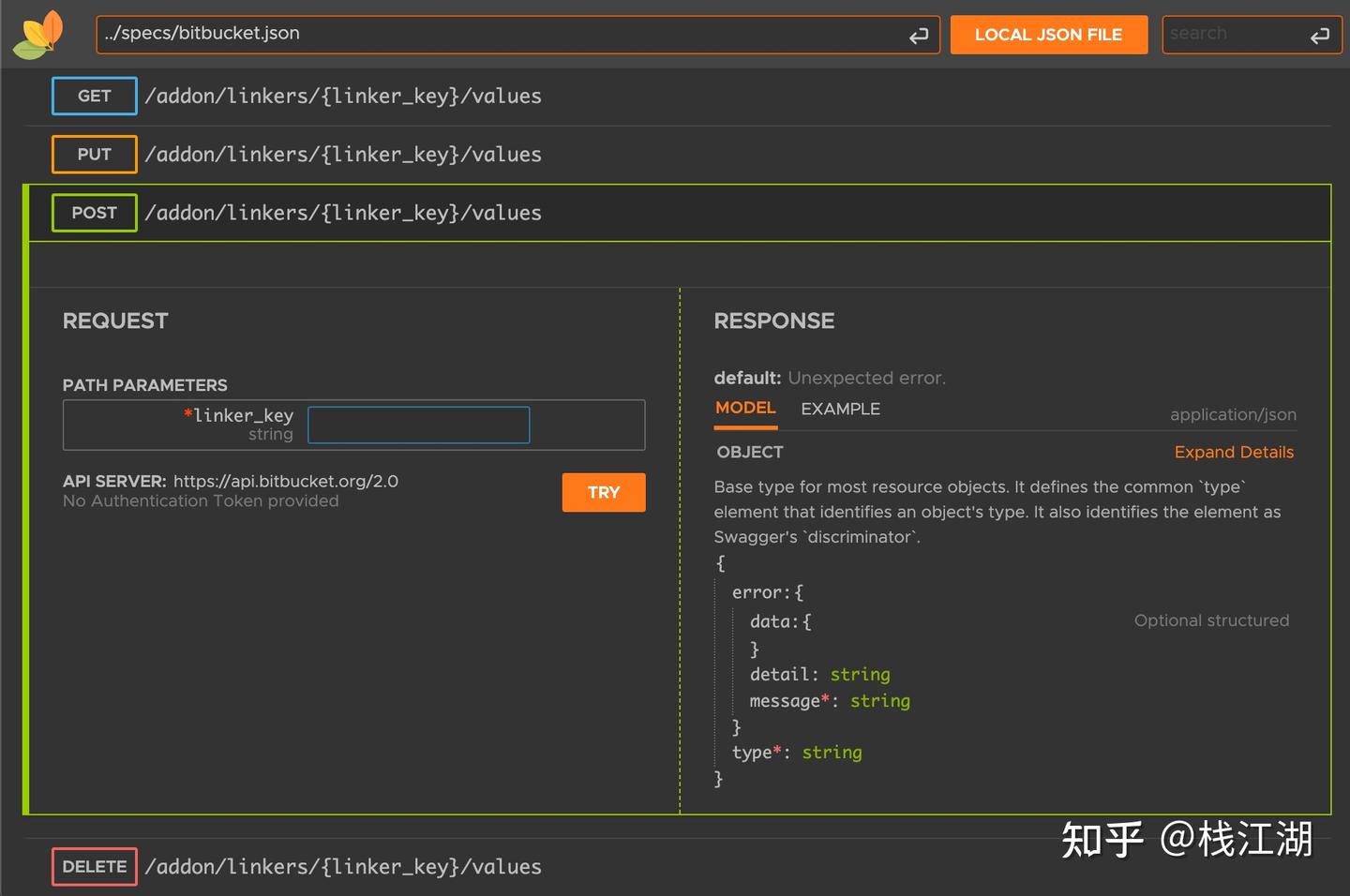
Task: Click the PATH PARAMETERS heading
Action: tap(144, 385)
